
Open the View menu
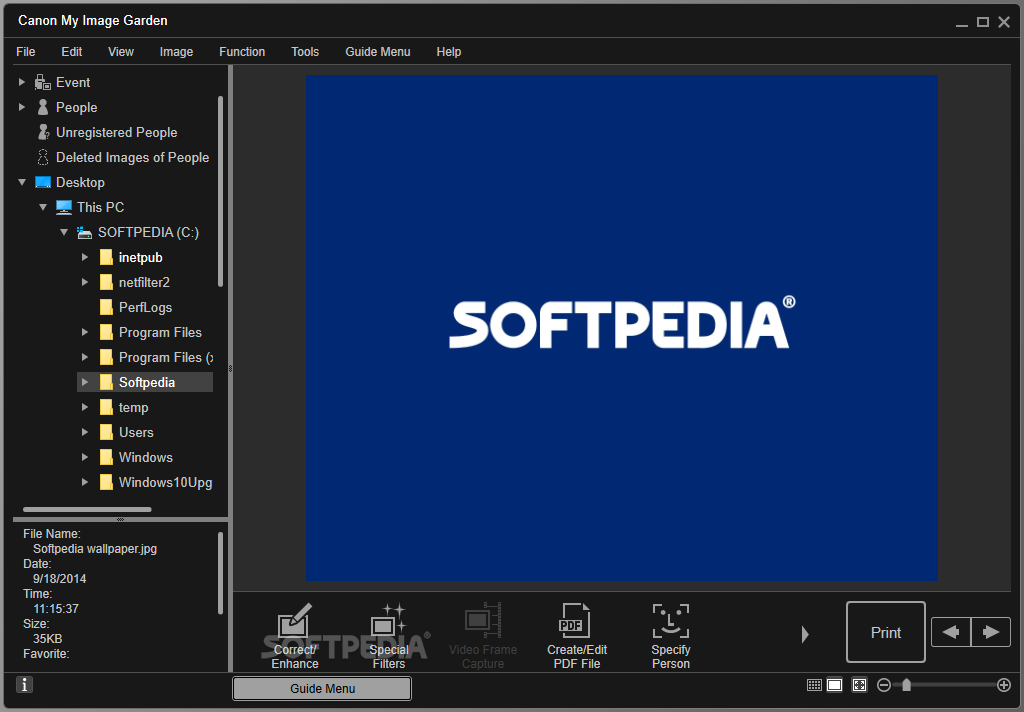pos(121,52)
